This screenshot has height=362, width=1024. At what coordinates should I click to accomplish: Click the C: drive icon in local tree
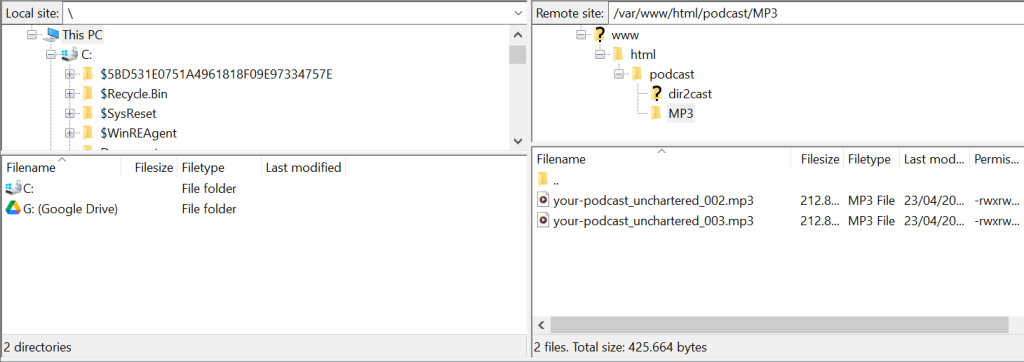pos(70,55)
